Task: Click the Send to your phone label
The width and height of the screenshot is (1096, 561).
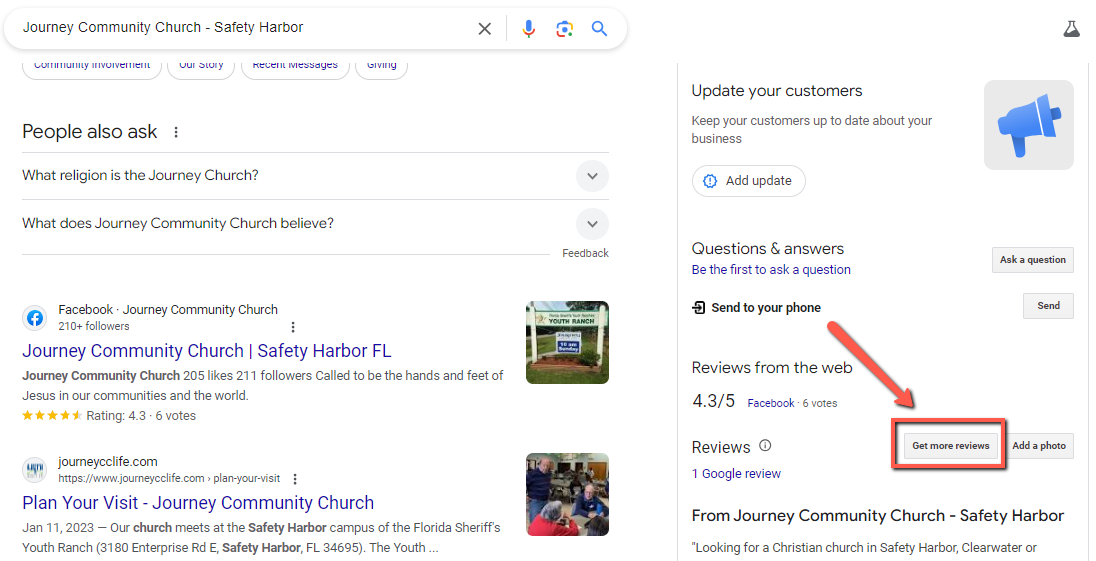Action: coord(766,307)
